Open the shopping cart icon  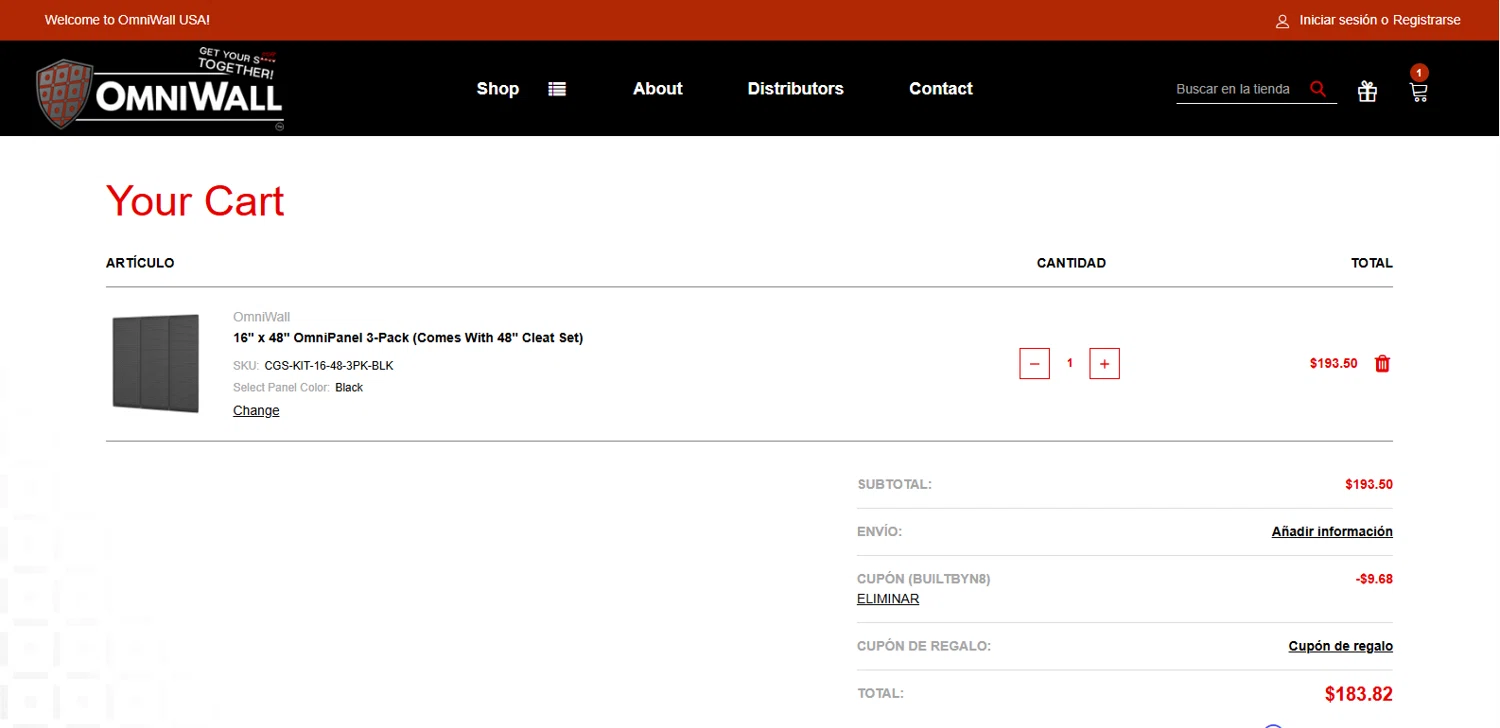tap(1418, 91)
